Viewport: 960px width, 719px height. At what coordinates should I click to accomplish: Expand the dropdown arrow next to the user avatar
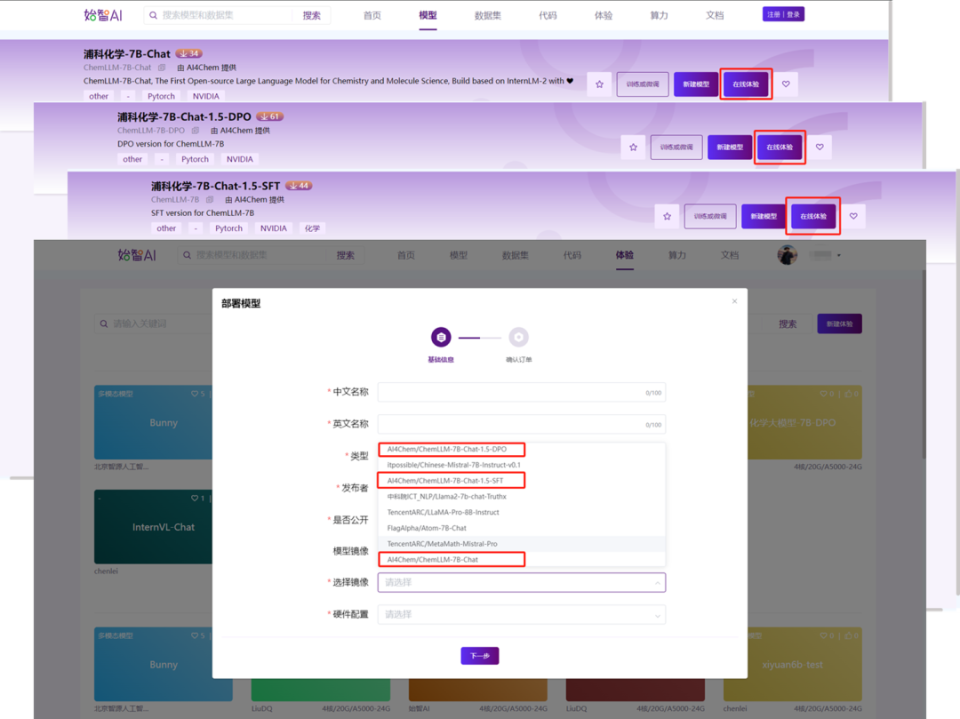click(x=839, y=255)
